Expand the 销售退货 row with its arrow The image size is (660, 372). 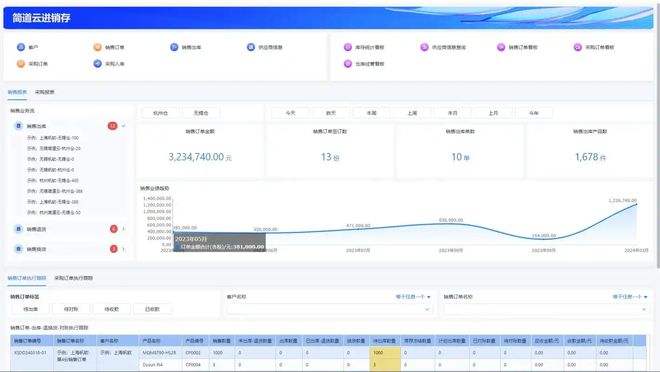[123, 229]
